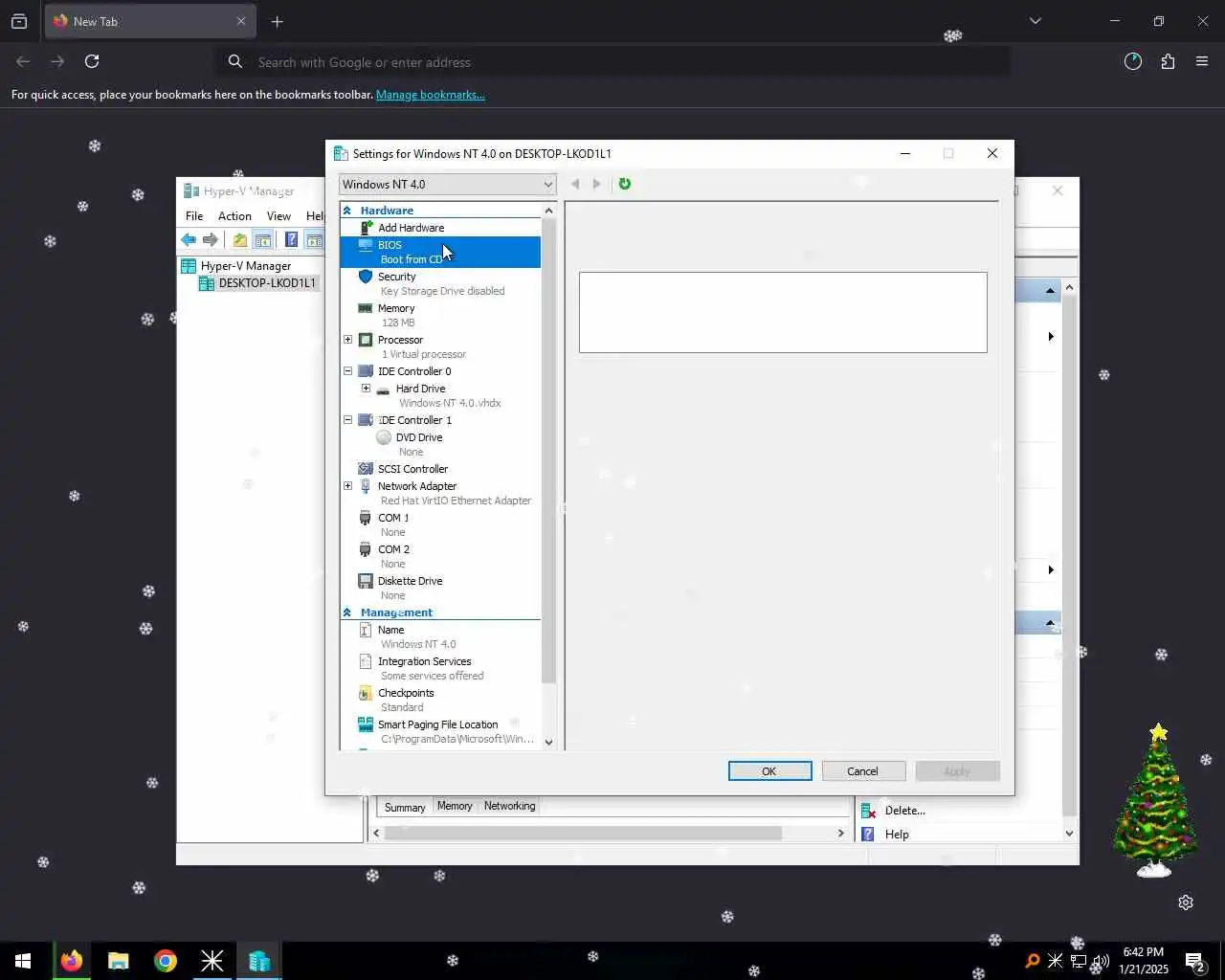Expand the Hard Drive node
1225x980 pixels.
click(366, 389)
